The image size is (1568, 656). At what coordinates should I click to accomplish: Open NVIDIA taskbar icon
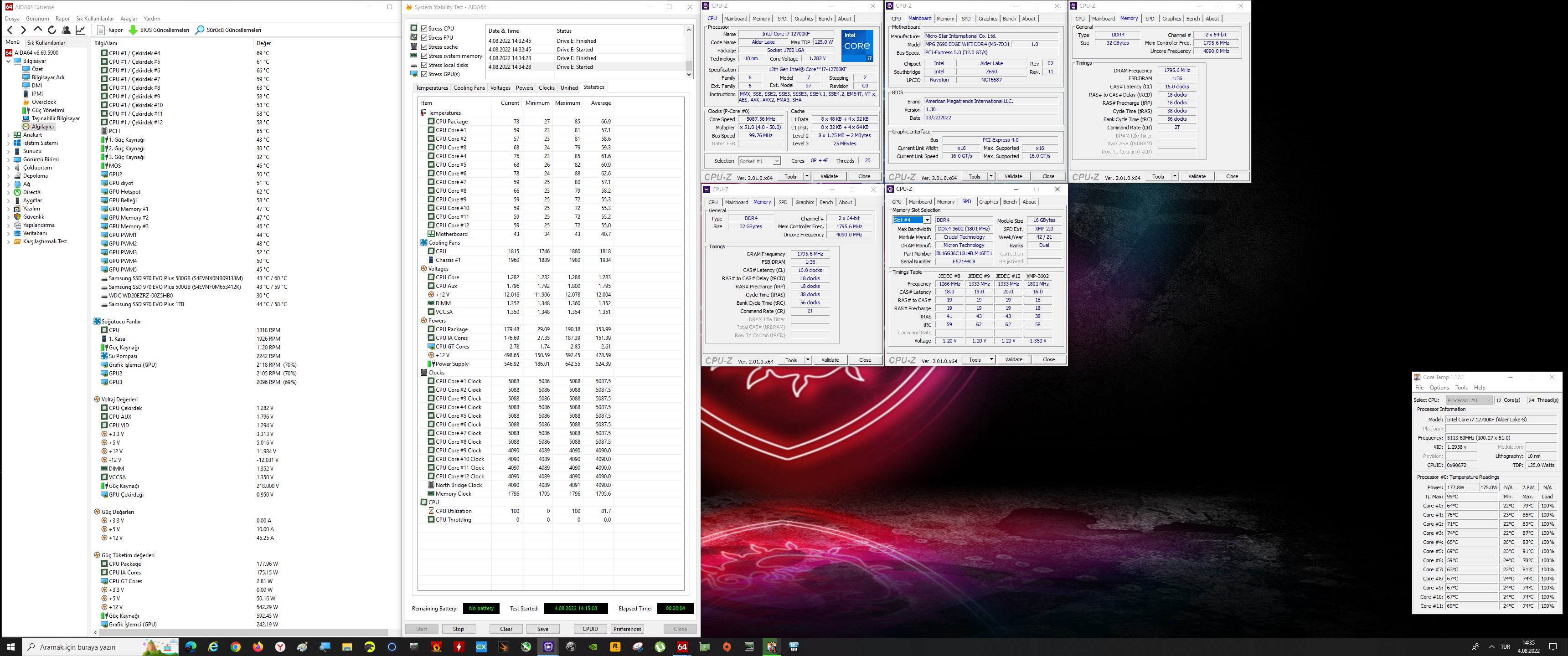593,647
